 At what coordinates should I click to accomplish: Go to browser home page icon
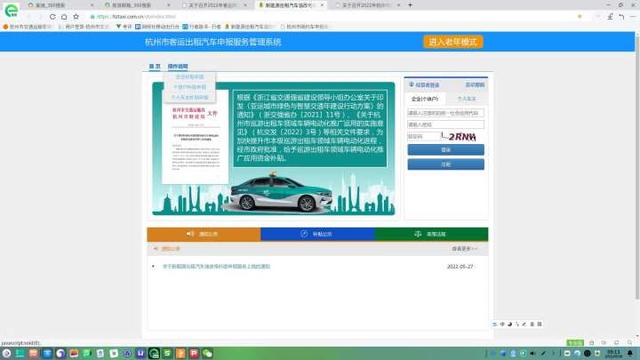(x=64, y=17)
